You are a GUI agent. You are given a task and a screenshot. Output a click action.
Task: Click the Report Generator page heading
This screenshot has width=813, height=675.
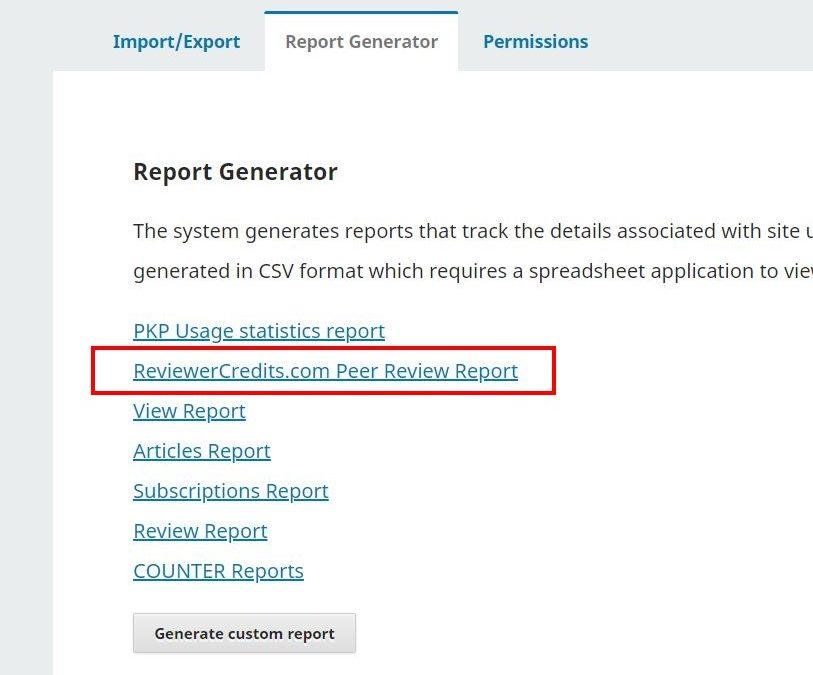point(235,172)
